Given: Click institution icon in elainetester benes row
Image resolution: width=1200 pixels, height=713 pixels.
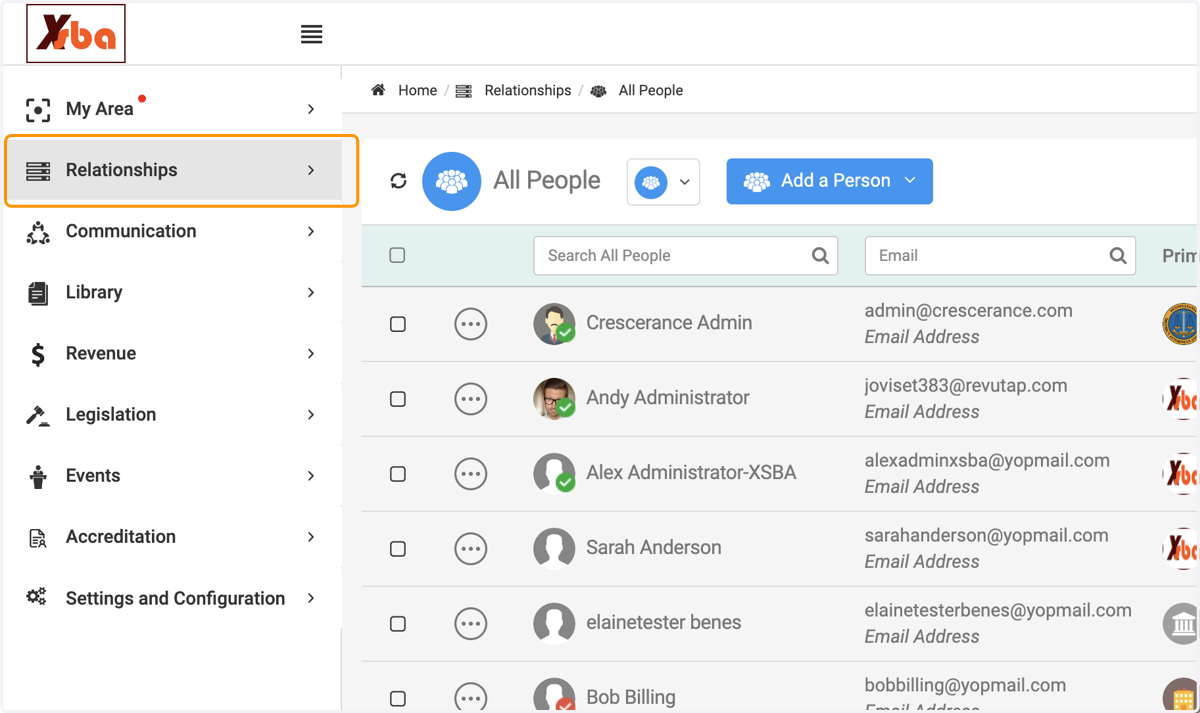Looking at the screenshot, I should (1181, 624).
